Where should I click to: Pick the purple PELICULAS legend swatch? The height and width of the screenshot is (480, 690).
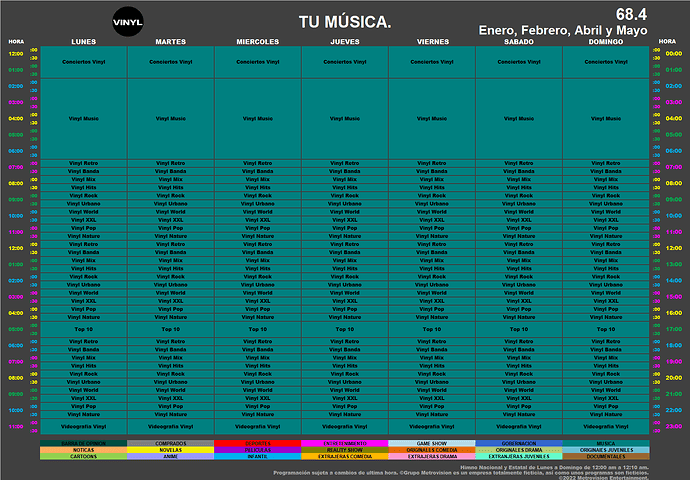[x=258, y=450]
